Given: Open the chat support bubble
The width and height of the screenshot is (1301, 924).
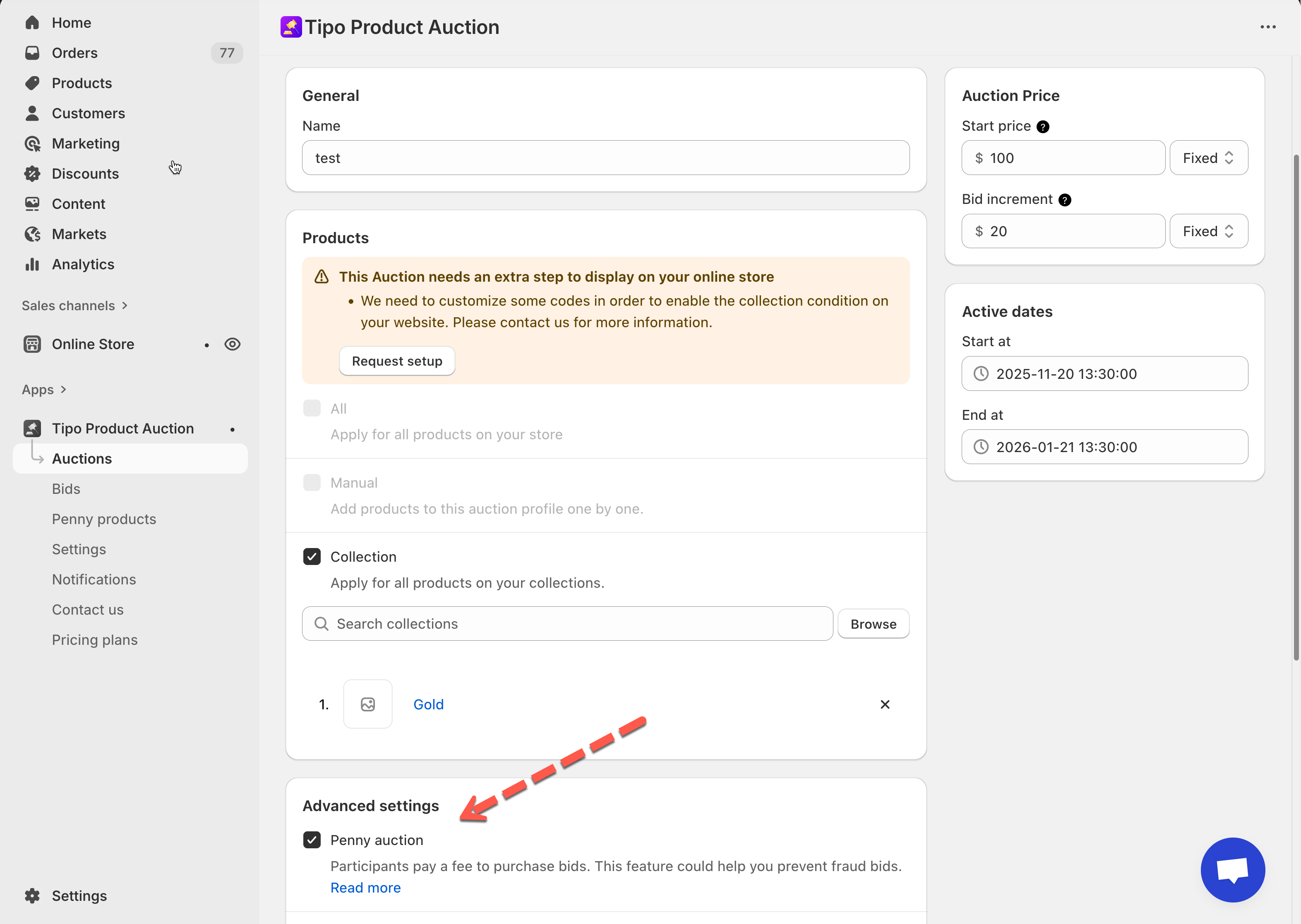Looking at the screenshot, I should coord(1232,869).
